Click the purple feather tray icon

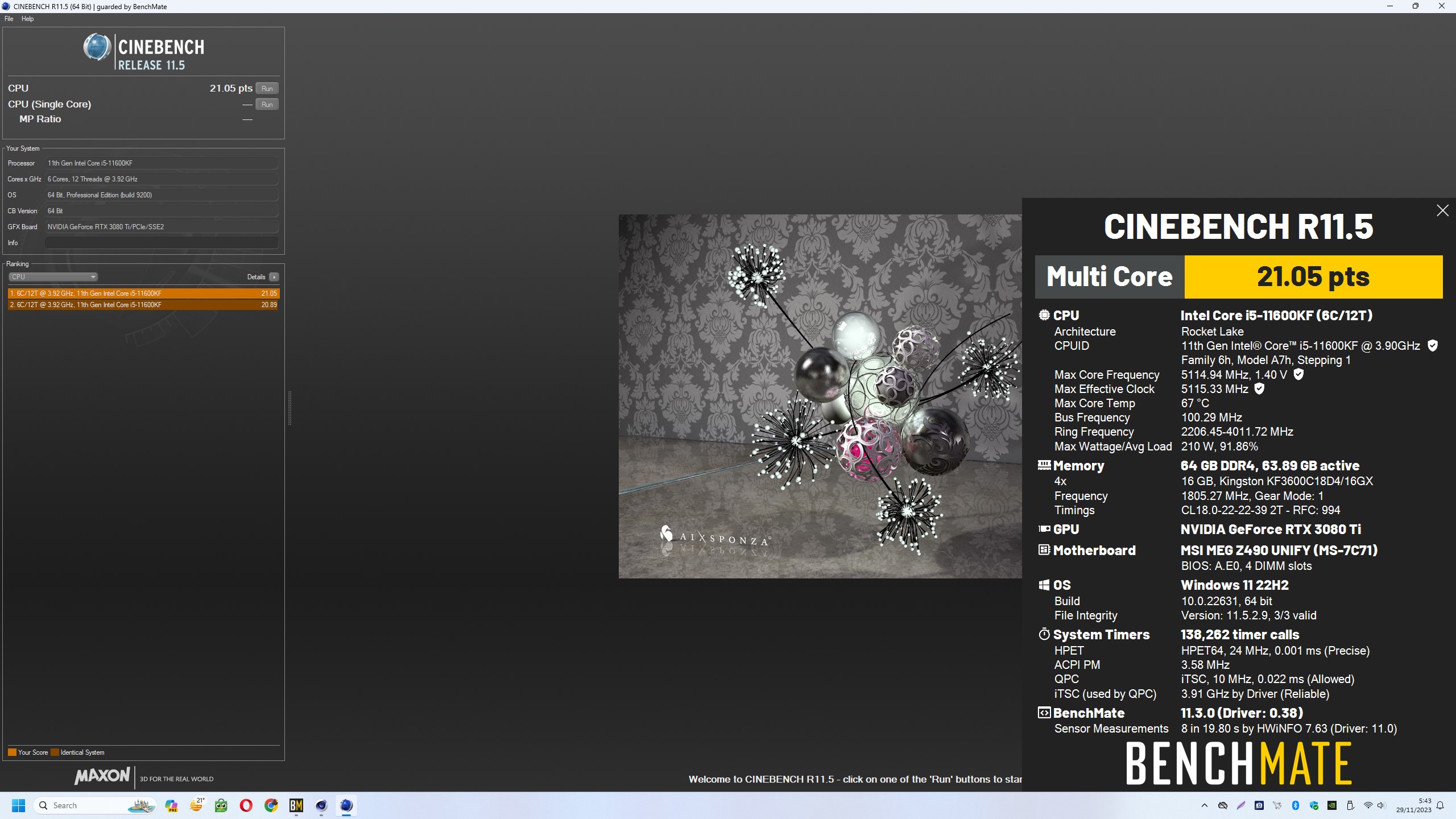(1240, 805)
